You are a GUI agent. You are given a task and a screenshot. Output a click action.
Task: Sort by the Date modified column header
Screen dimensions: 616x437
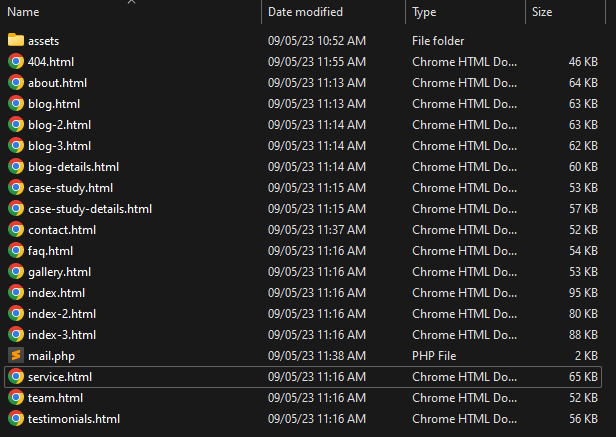(x=305, y=12)
